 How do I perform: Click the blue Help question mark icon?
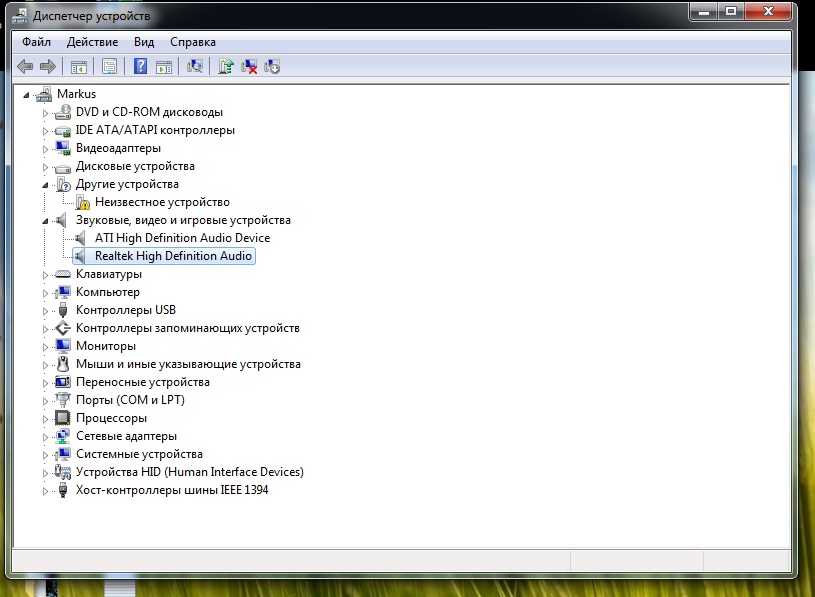click(x=141, y=66)
